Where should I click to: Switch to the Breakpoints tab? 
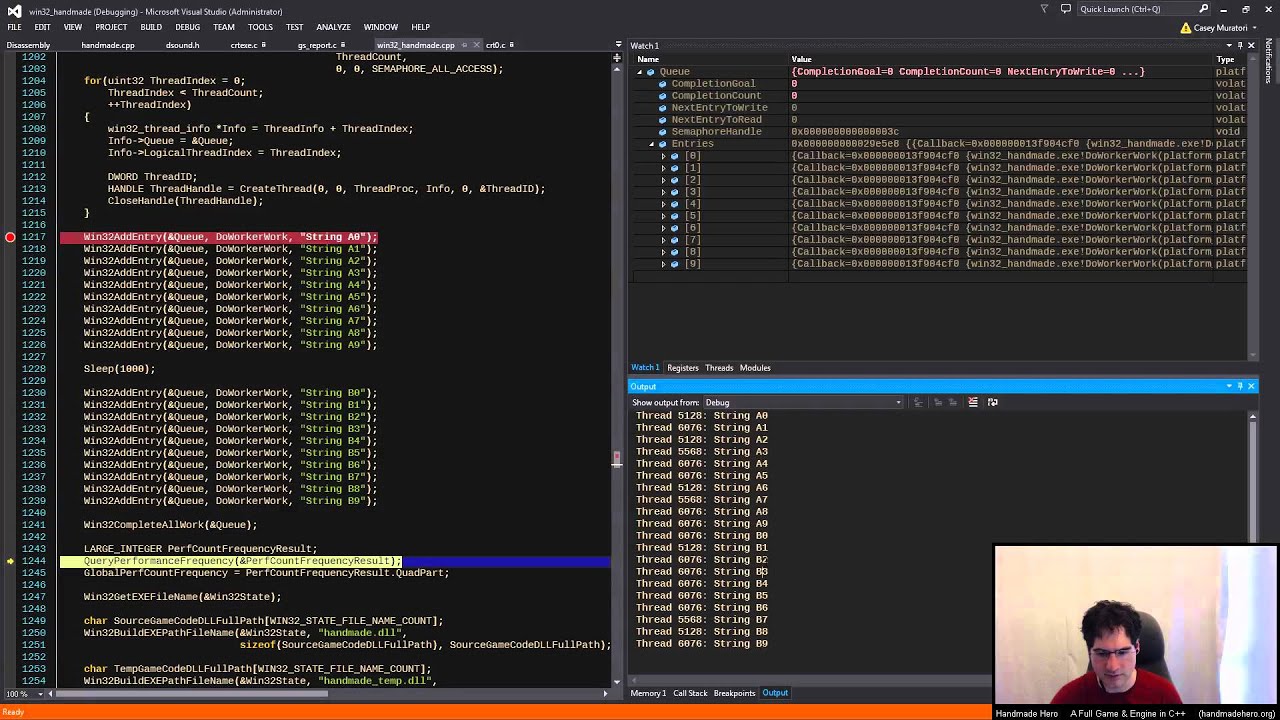pos(734,693)
